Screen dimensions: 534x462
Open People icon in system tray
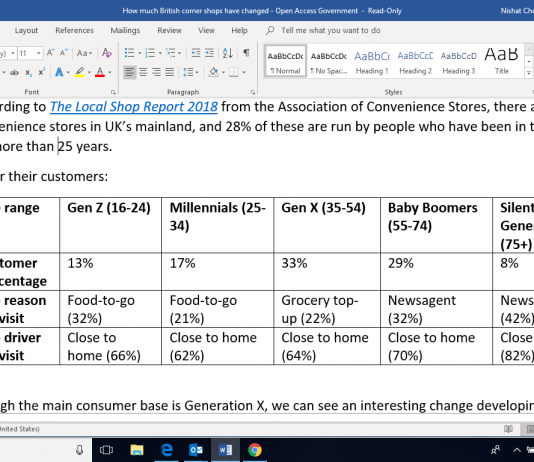(x=496, y=450)
